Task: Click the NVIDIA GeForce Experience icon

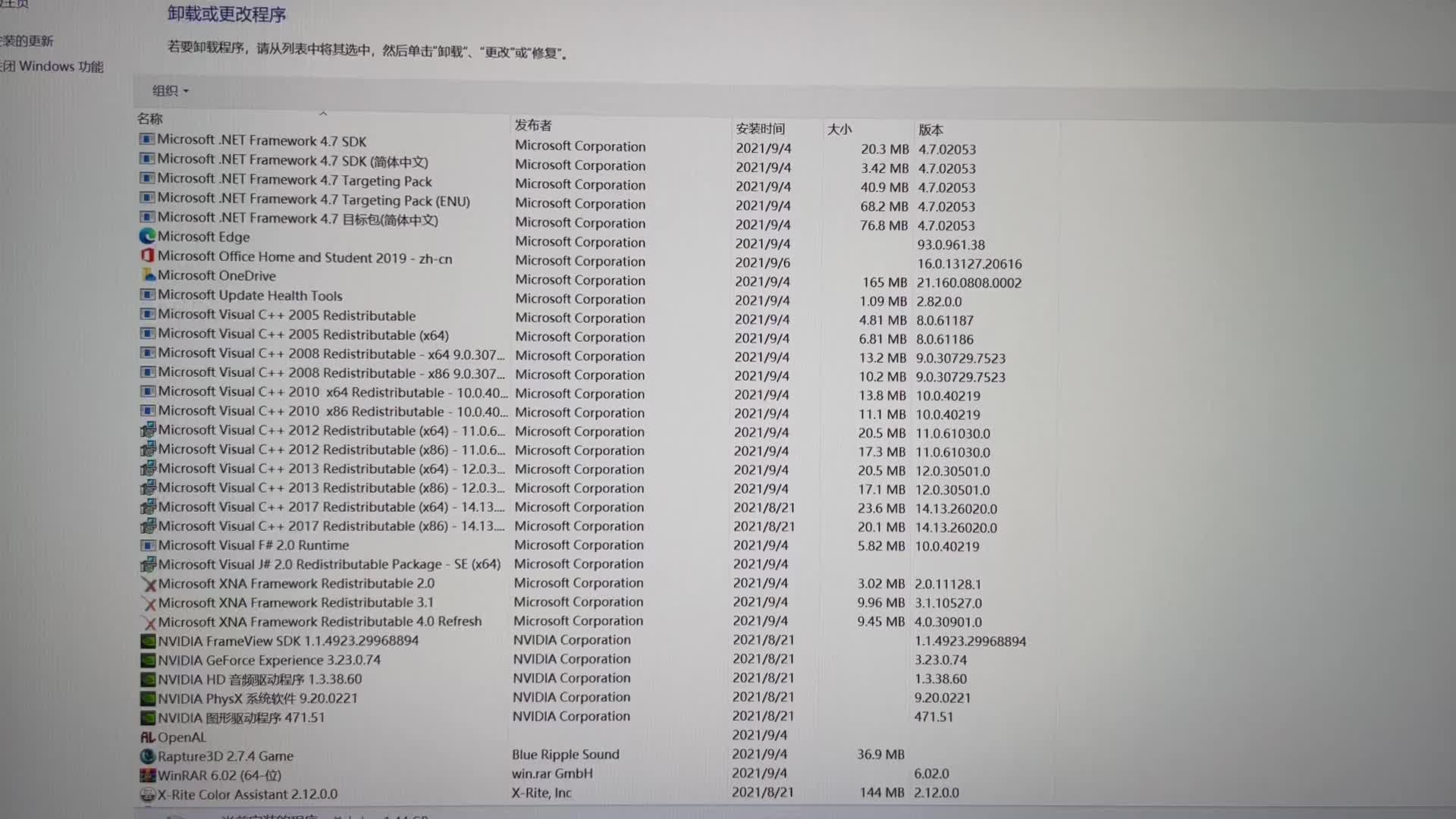Action: pos(147,659)
